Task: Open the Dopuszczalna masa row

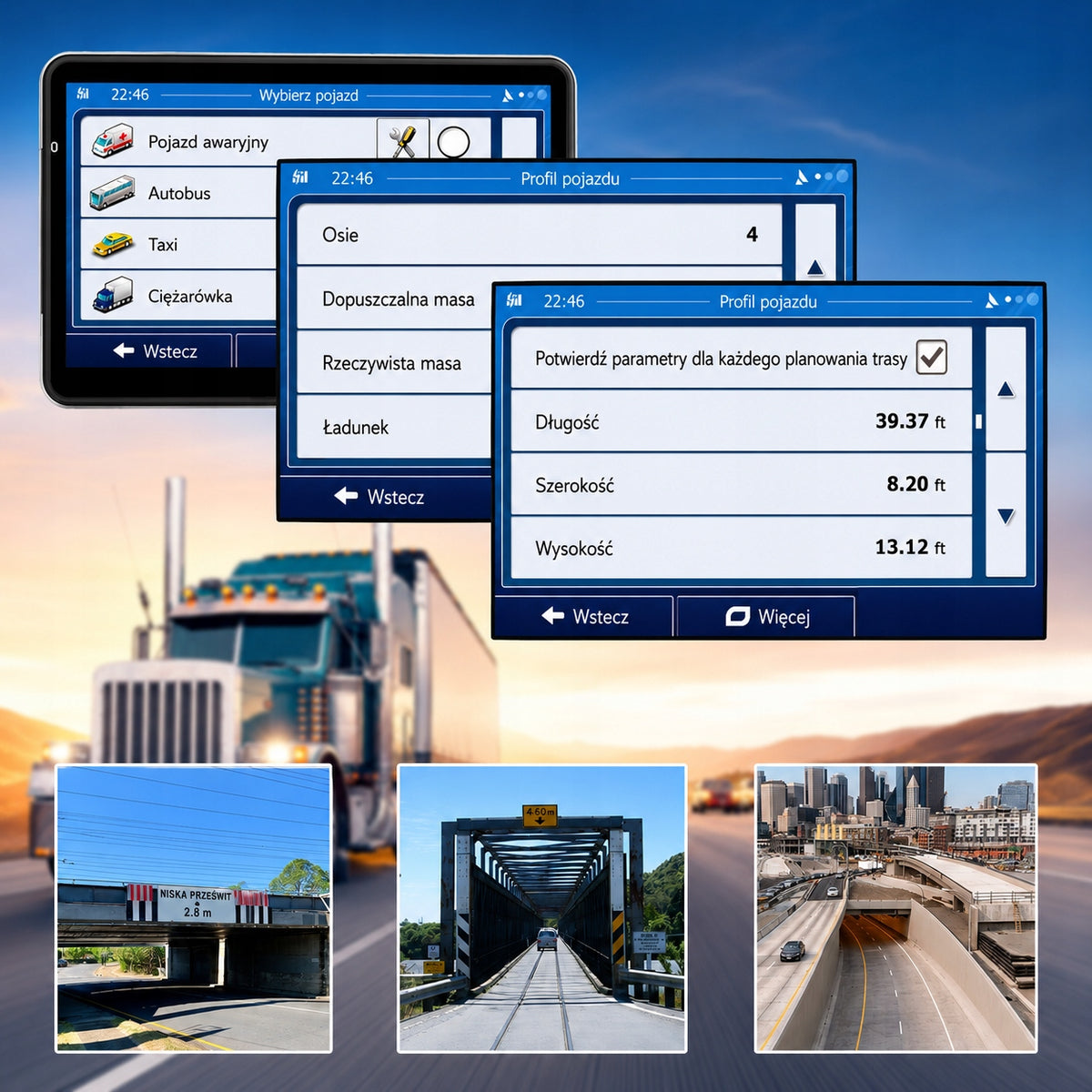Action: click(x=395, y=298)
